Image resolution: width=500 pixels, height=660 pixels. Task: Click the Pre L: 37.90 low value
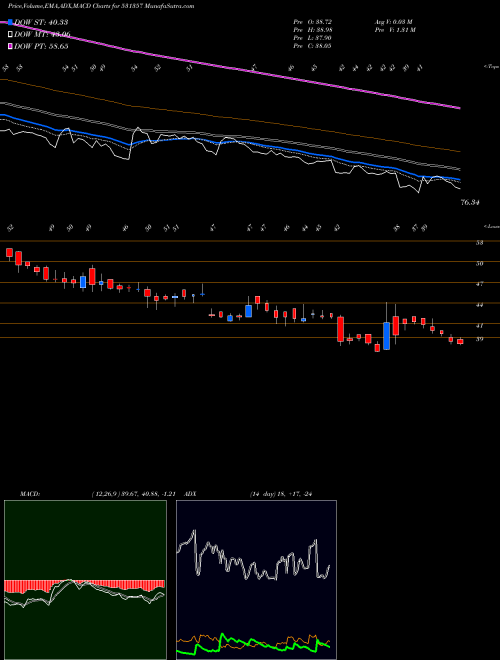[x=313, y=38]
